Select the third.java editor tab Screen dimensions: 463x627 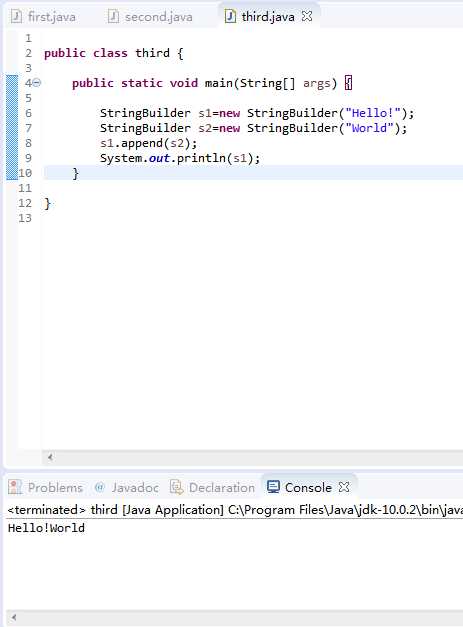tap(268, 17)
